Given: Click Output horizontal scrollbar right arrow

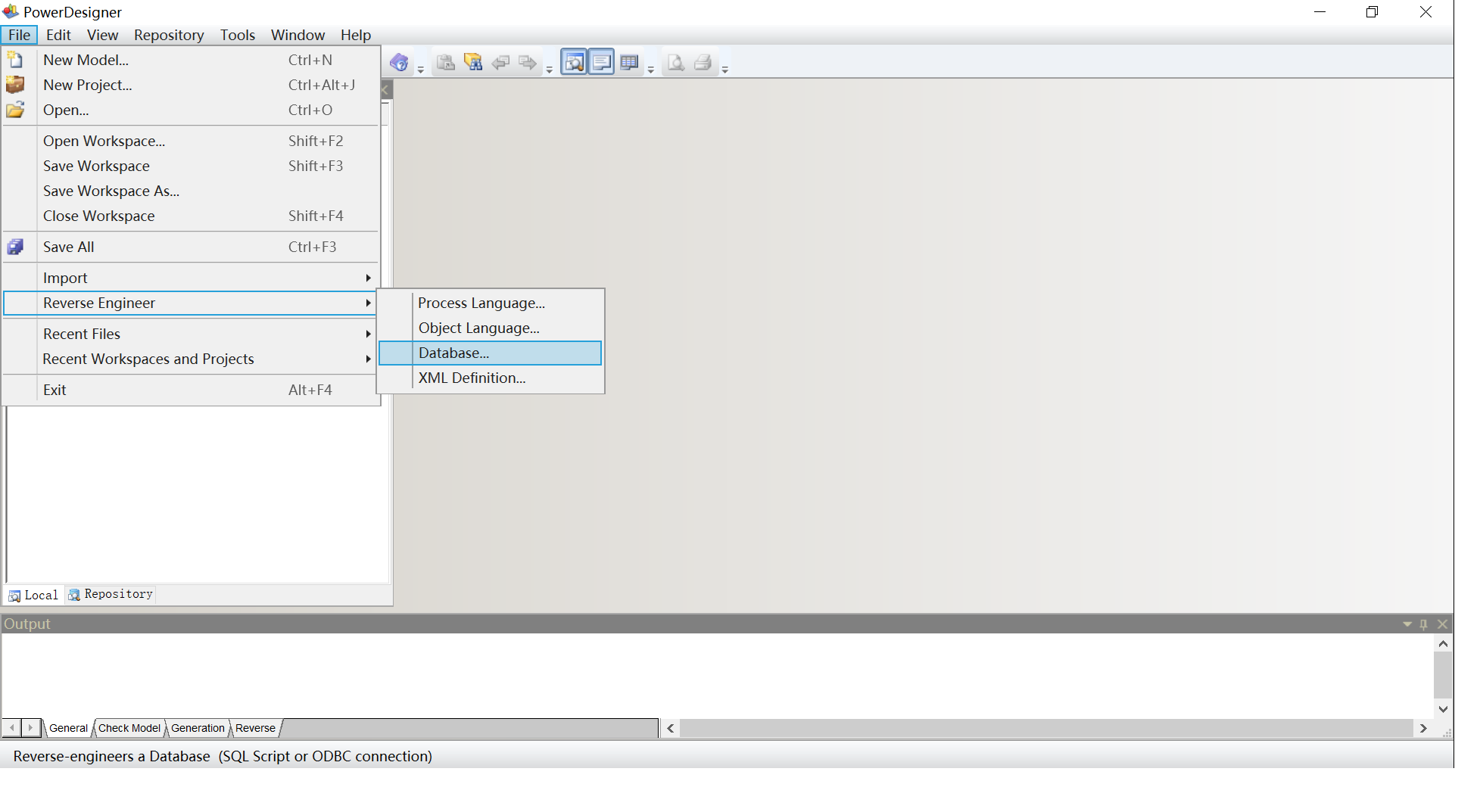Looking at the screenshot, I should point(1423,728).
